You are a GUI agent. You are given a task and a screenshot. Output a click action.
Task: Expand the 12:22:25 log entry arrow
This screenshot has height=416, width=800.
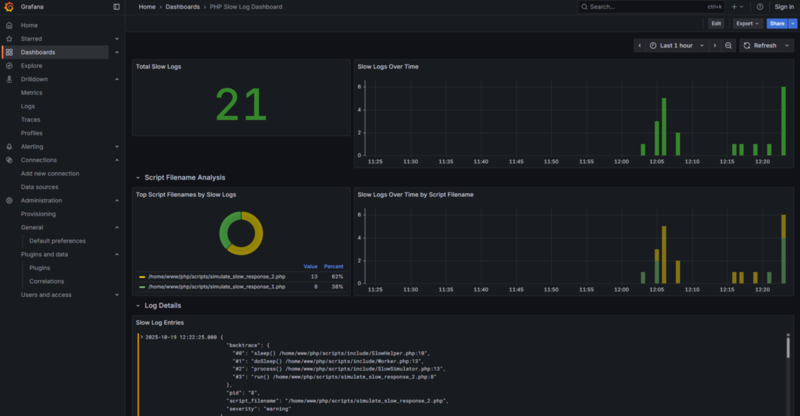[x=142, y=337]
